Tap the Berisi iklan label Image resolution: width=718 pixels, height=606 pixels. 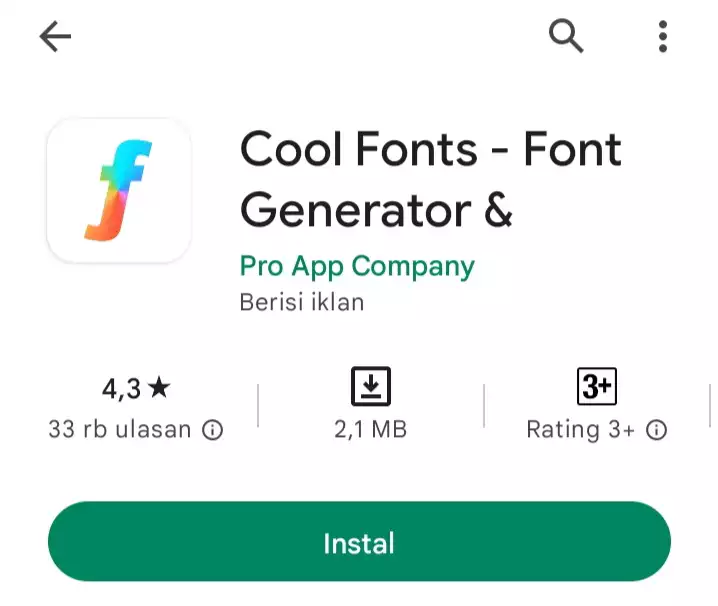[x=302, y=302]
